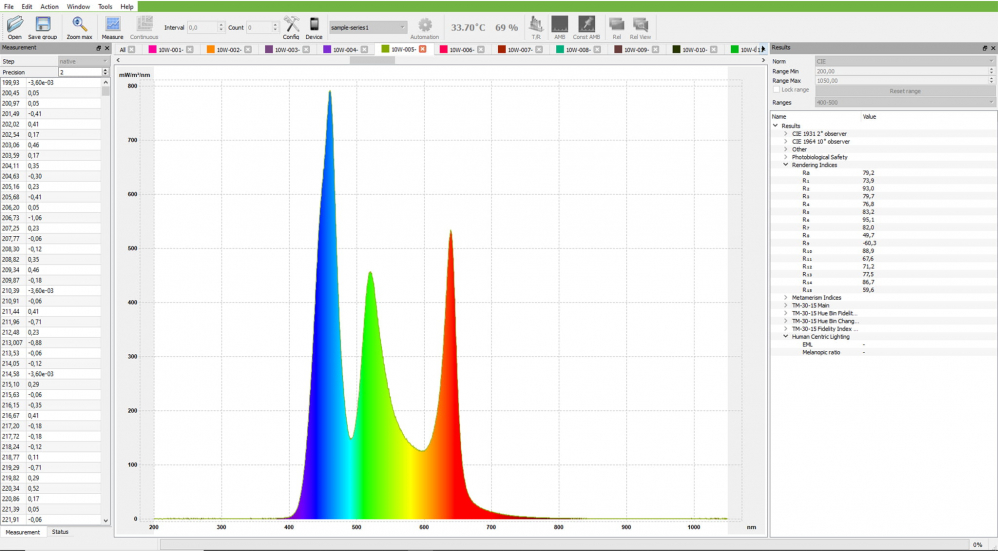The width and height of the screenshot is (998, 551).
Task: Close the 10W-005 tab with its X
Action: click(x=422, y=49)
